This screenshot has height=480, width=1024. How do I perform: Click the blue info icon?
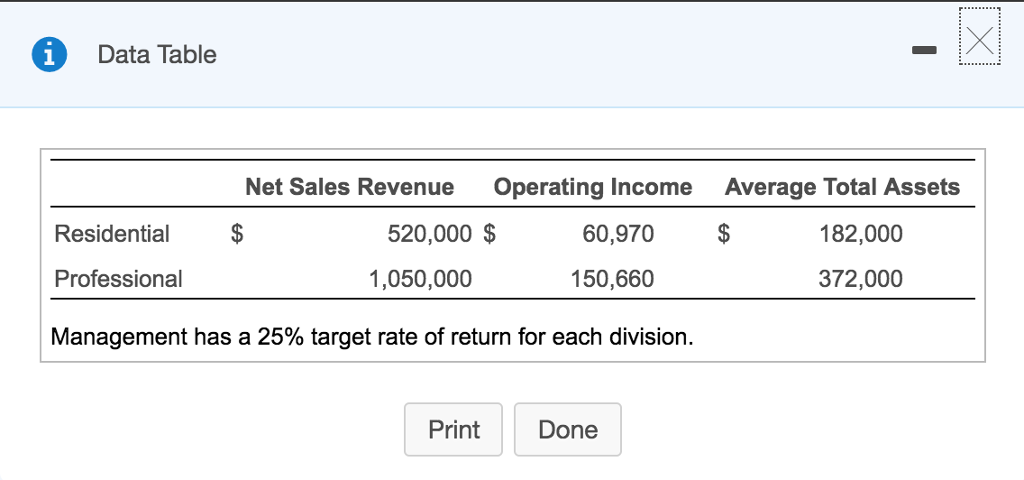tap(49, 54)
